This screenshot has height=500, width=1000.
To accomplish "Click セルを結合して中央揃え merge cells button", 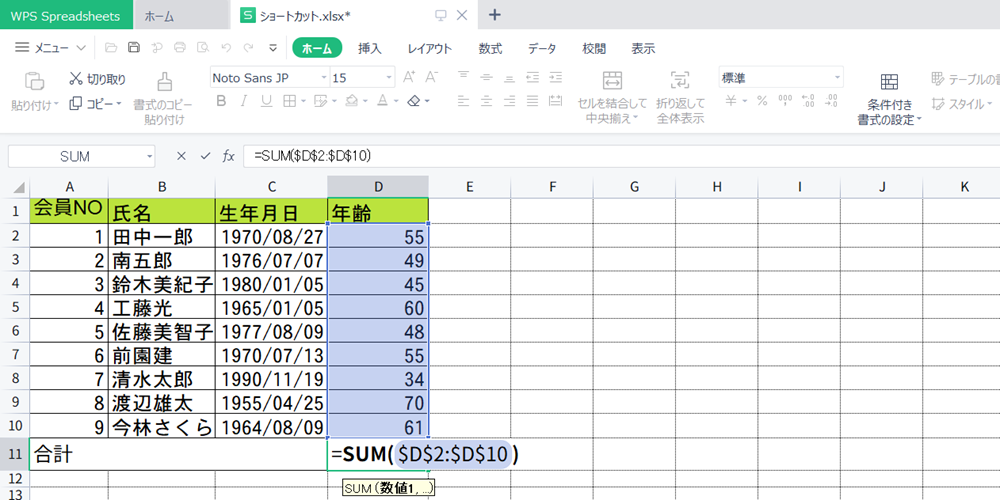I will pos(612,98).
